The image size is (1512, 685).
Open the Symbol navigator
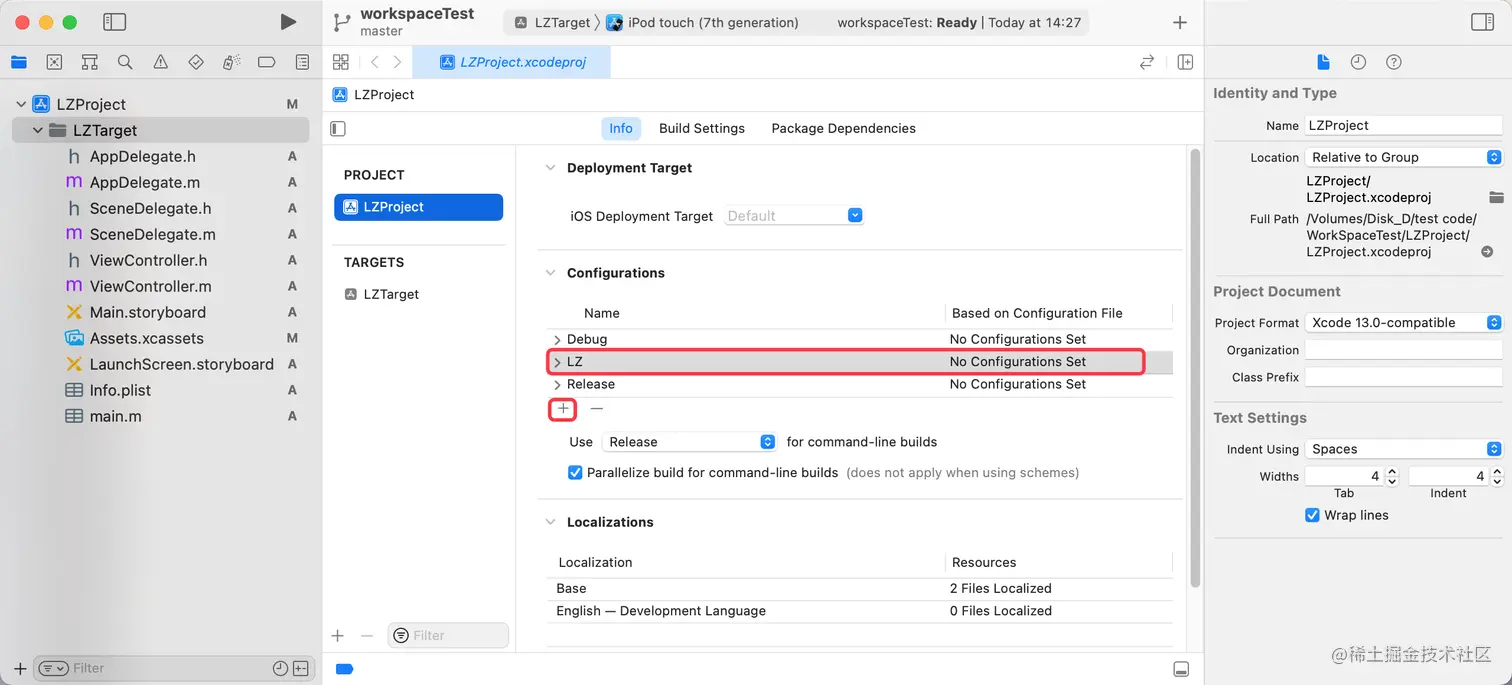(90, 62)
